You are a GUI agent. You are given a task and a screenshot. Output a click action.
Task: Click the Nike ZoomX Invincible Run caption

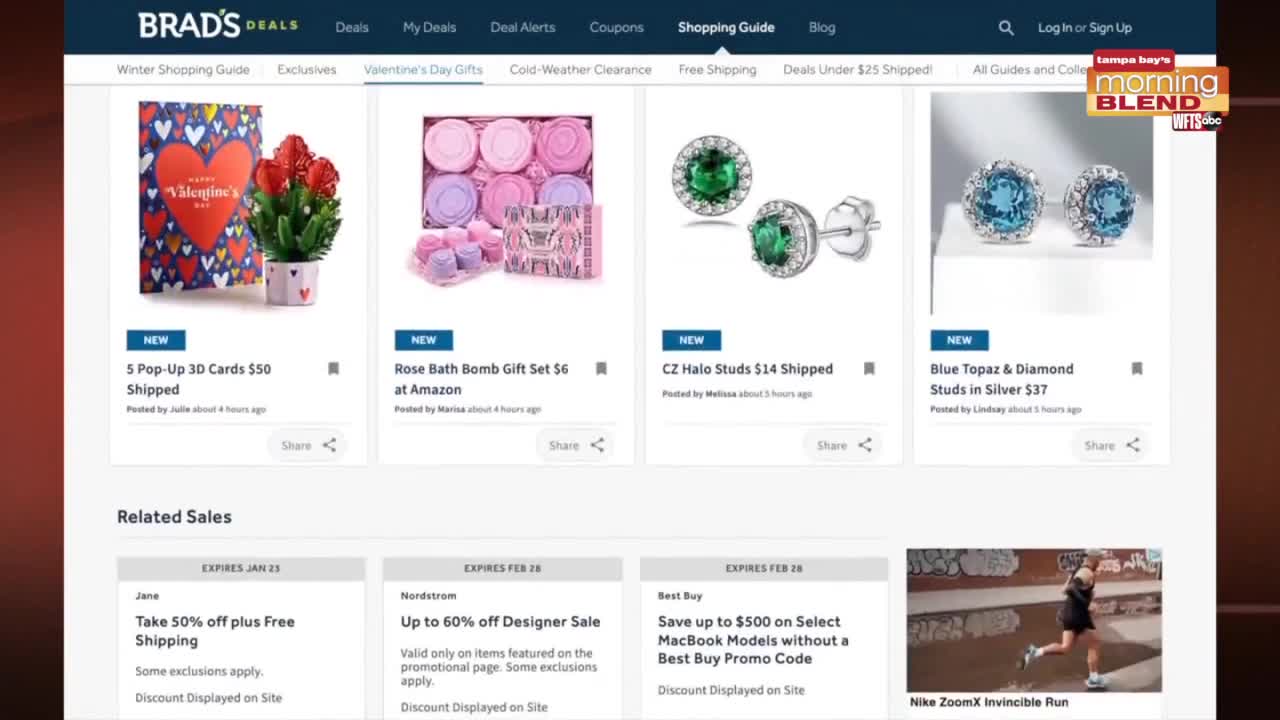tap(989, 702)
